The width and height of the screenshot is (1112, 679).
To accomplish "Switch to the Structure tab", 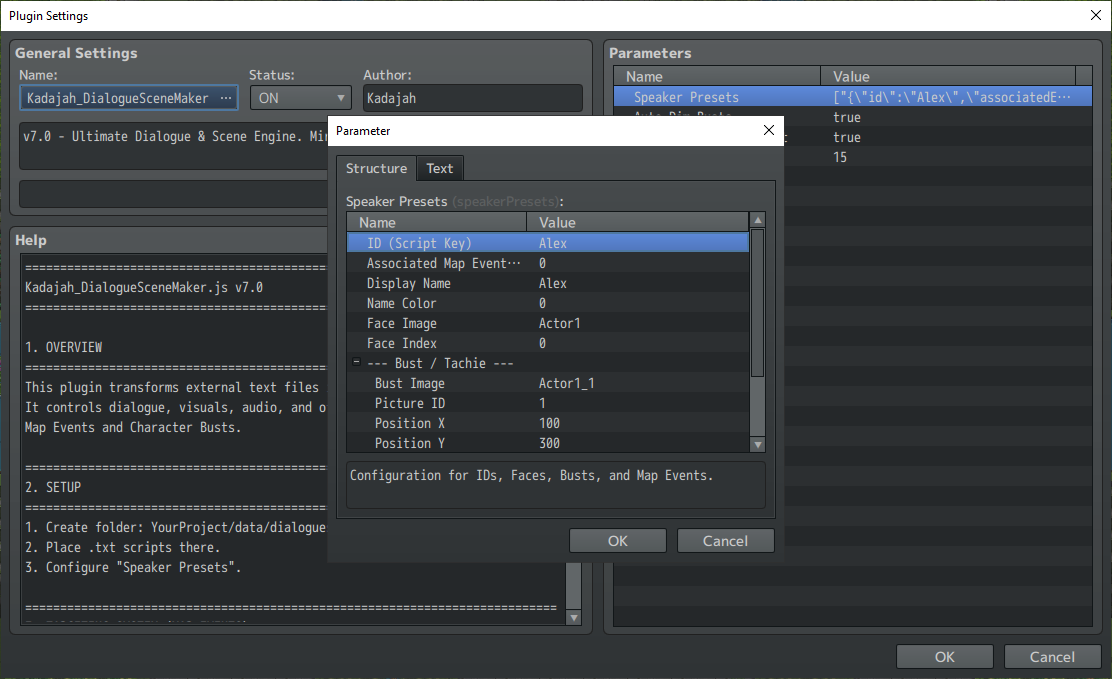I will (376, 168).
